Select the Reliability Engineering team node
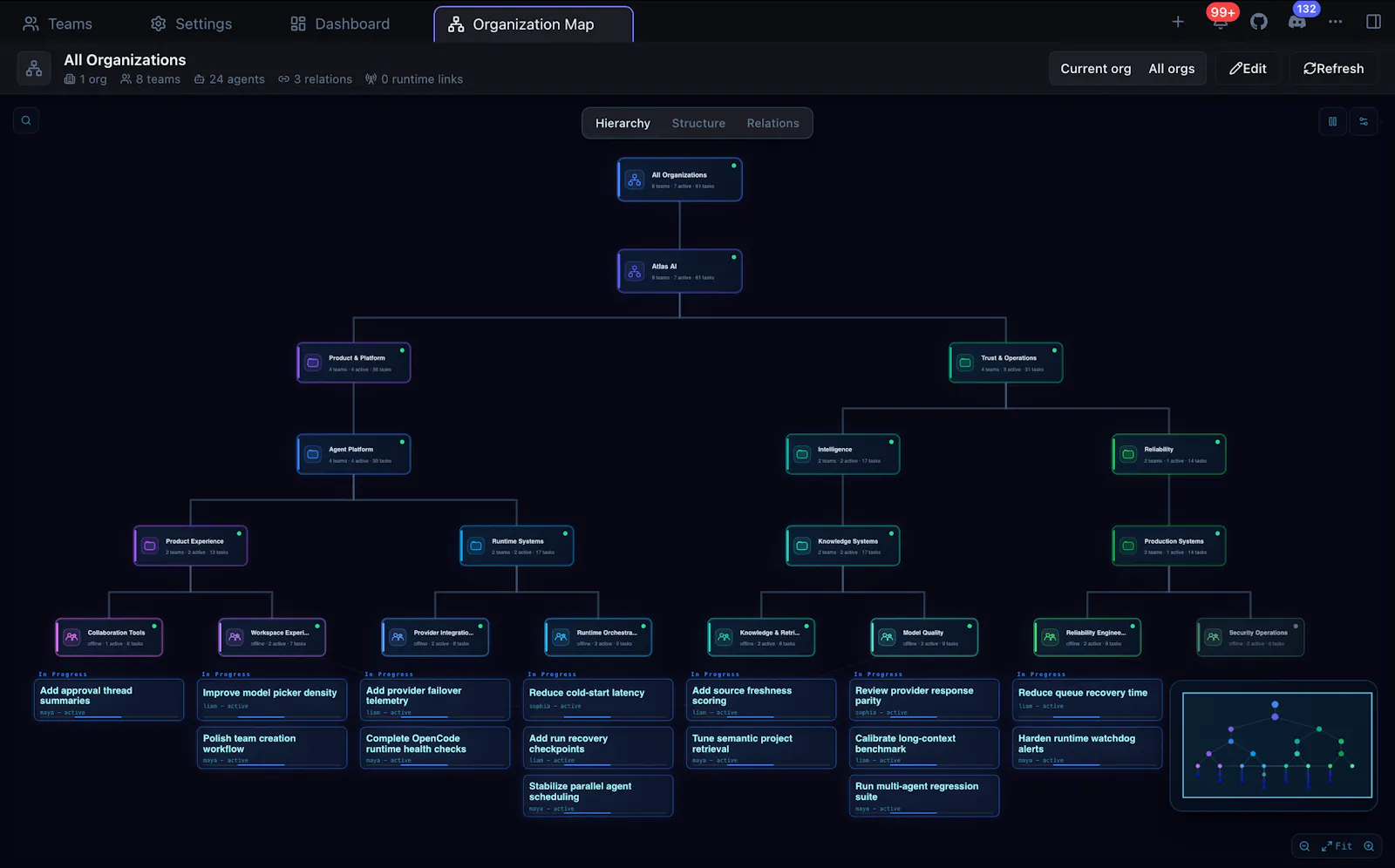The height and width of the screenshot is (868, 1395). click(x=1087, y=637)
